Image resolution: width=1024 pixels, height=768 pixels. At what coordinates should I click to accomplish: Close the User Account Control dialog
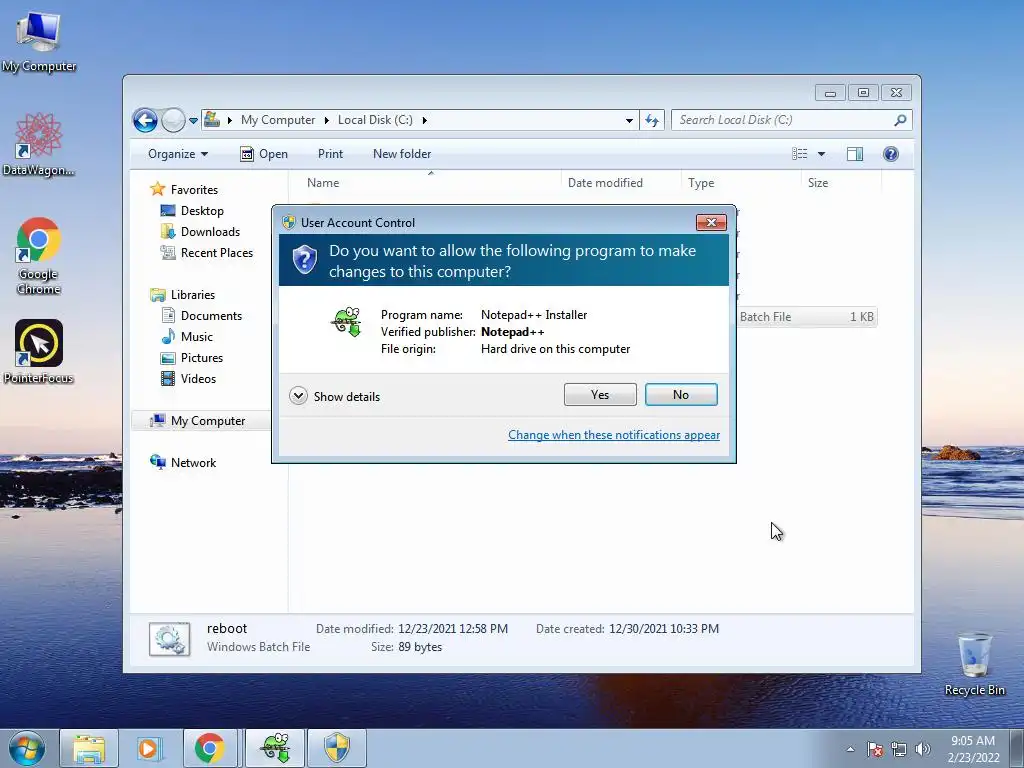[x=711, y=222]
